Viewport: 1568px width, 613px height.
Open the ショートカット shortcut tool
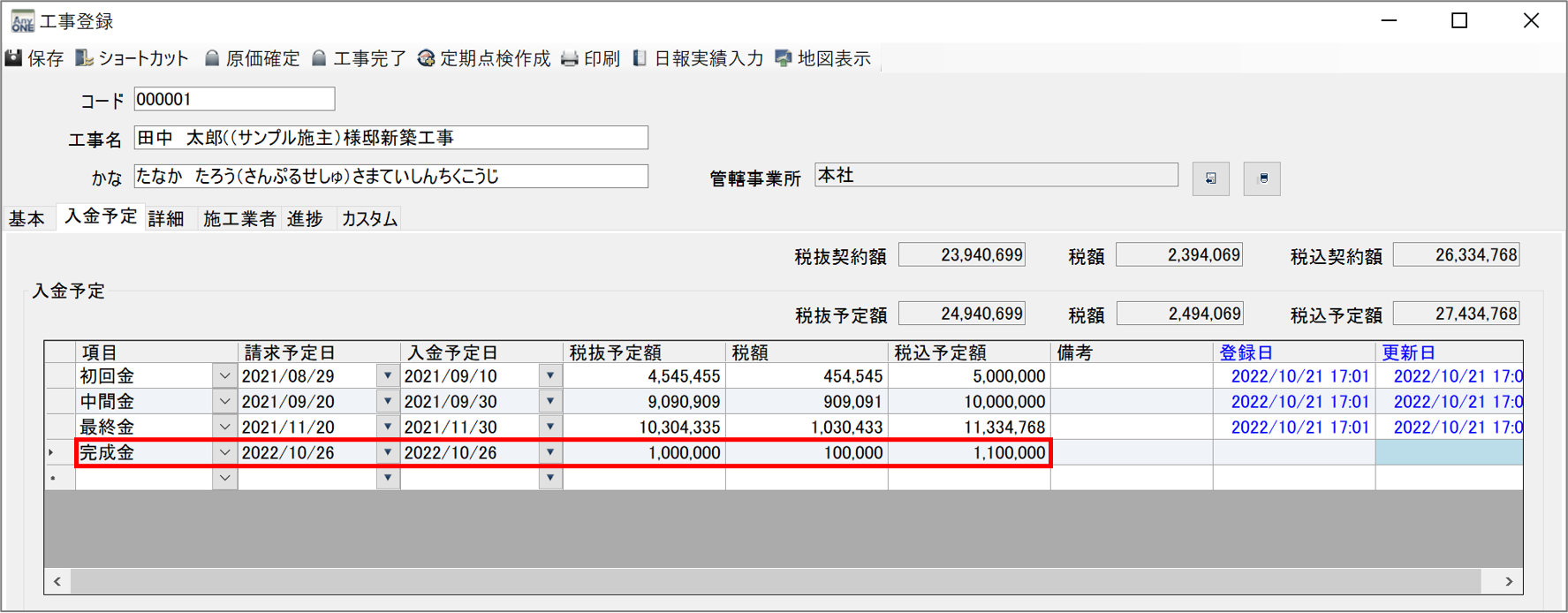pos(85,58)
